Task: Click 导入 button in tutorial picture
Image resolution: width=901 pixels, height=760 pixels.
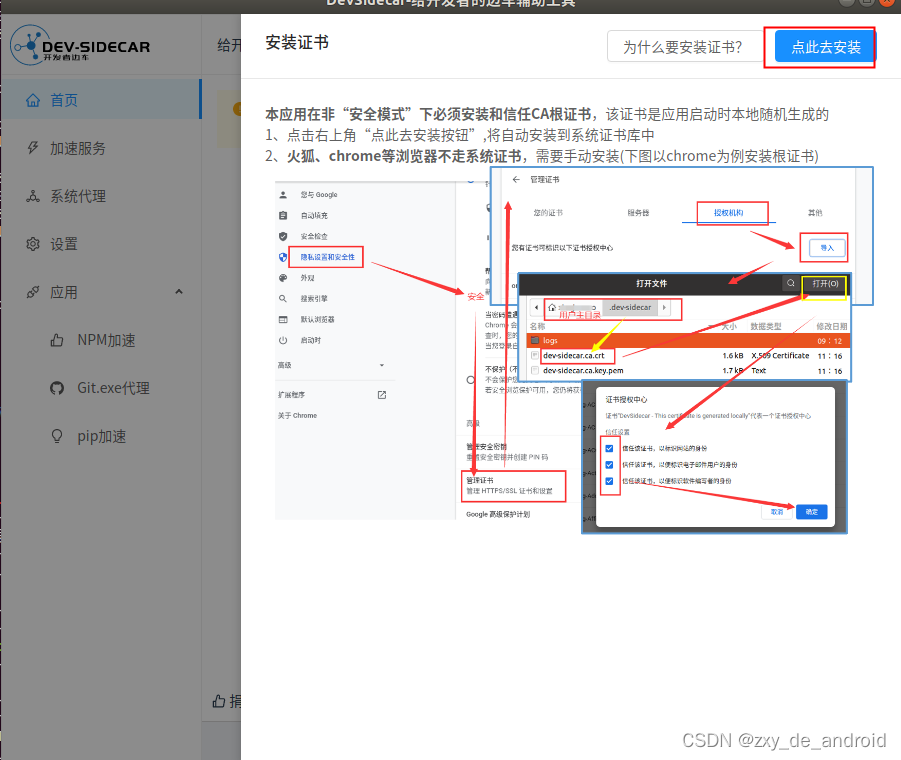Action: point(827,248)
